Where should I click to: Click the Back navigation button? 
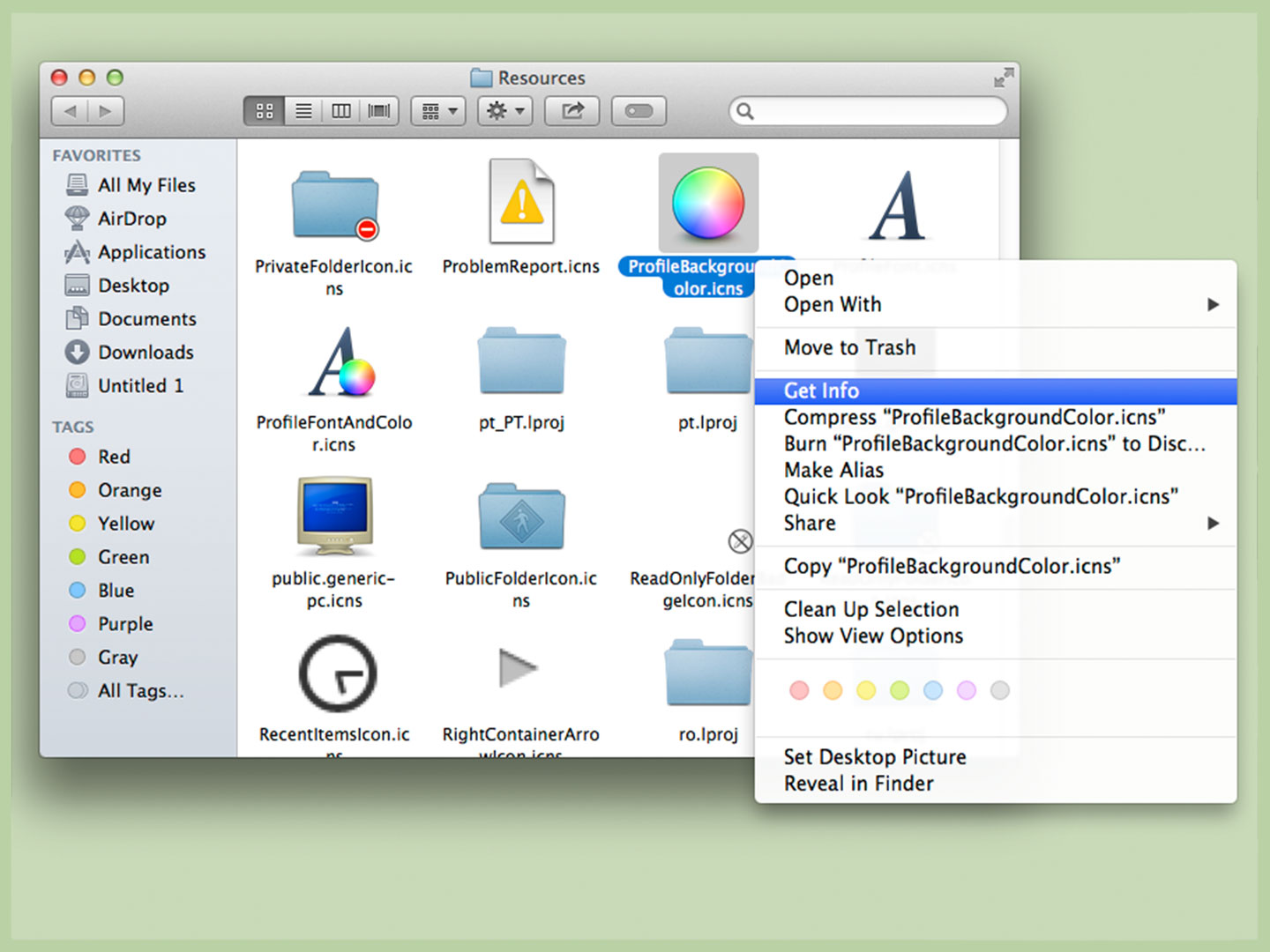click(70, 110)
